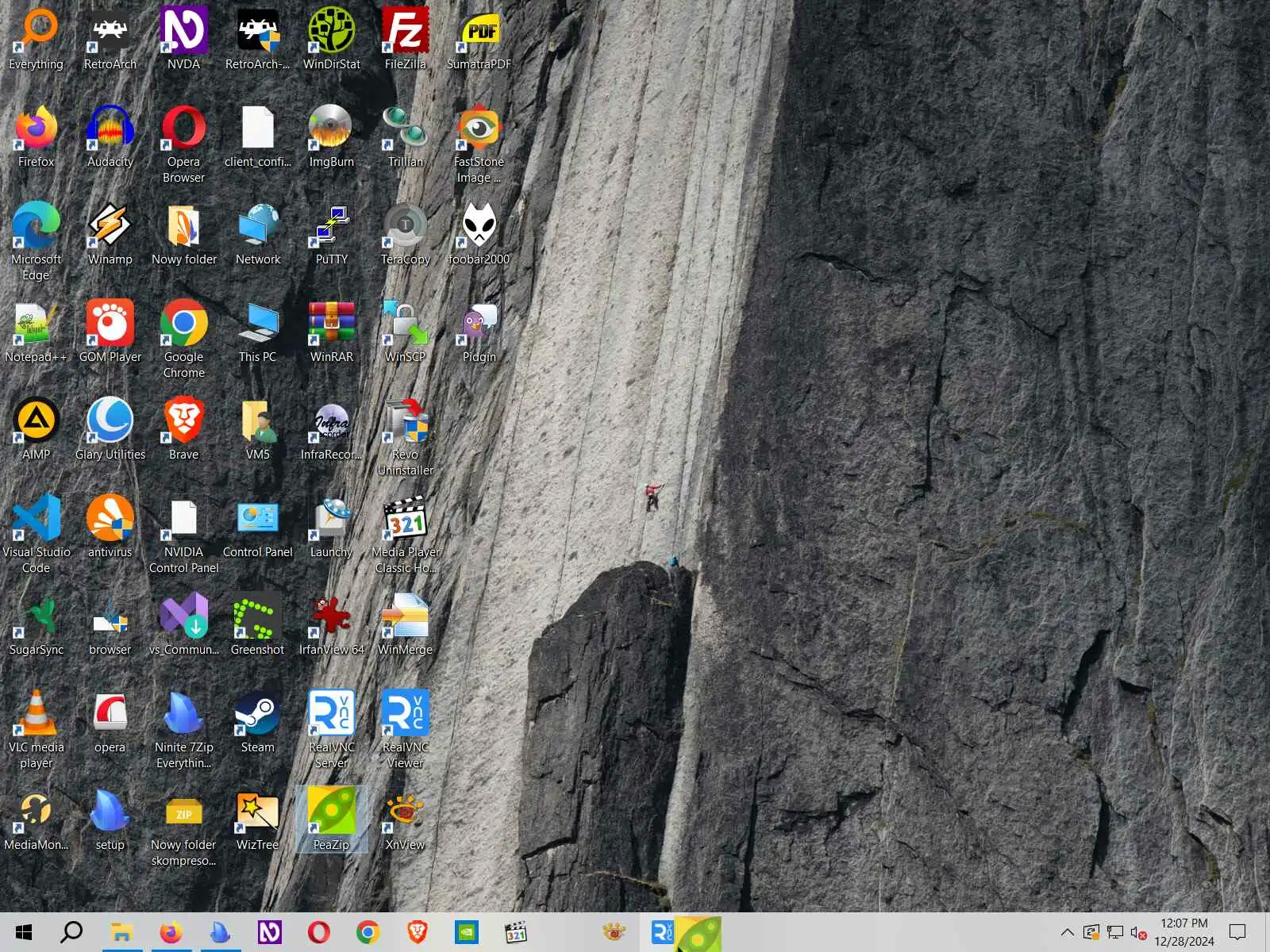Viewport: 1270px width, 952px height.
Task: Select the Glary Utilities desktop icon
Action: point(110,428)
